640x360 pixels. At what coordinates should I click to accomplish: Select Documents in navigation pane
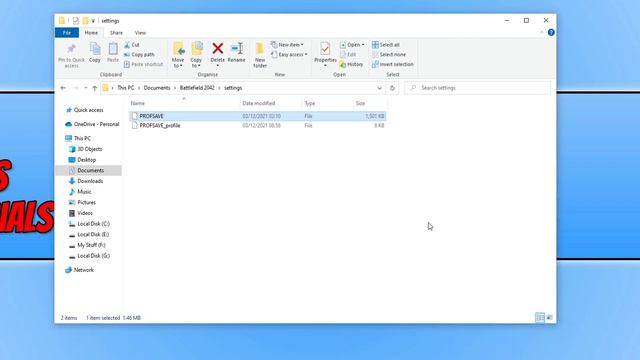tap(90, 171)
